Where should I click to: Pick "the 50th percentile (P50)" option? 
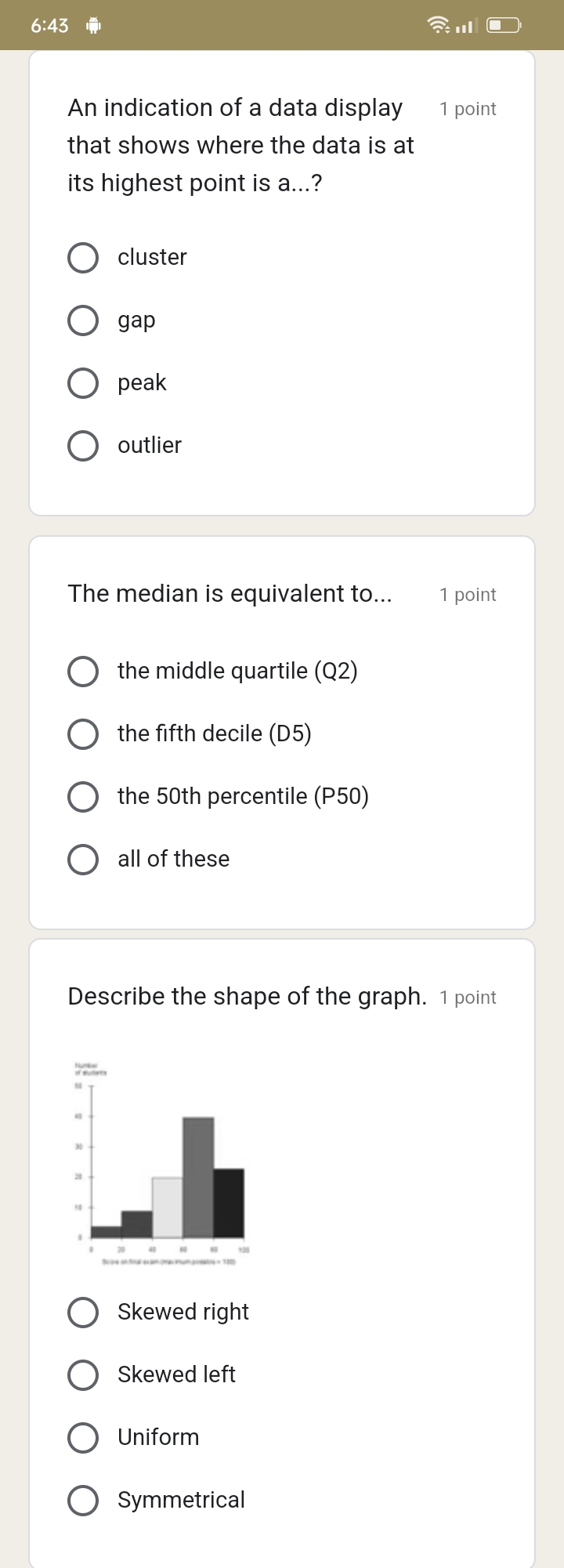point(83,796)
